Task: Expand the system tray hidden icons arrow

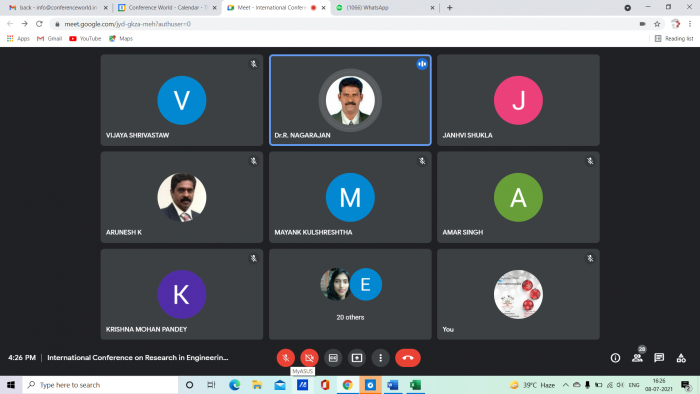Action: coord(565,385)
